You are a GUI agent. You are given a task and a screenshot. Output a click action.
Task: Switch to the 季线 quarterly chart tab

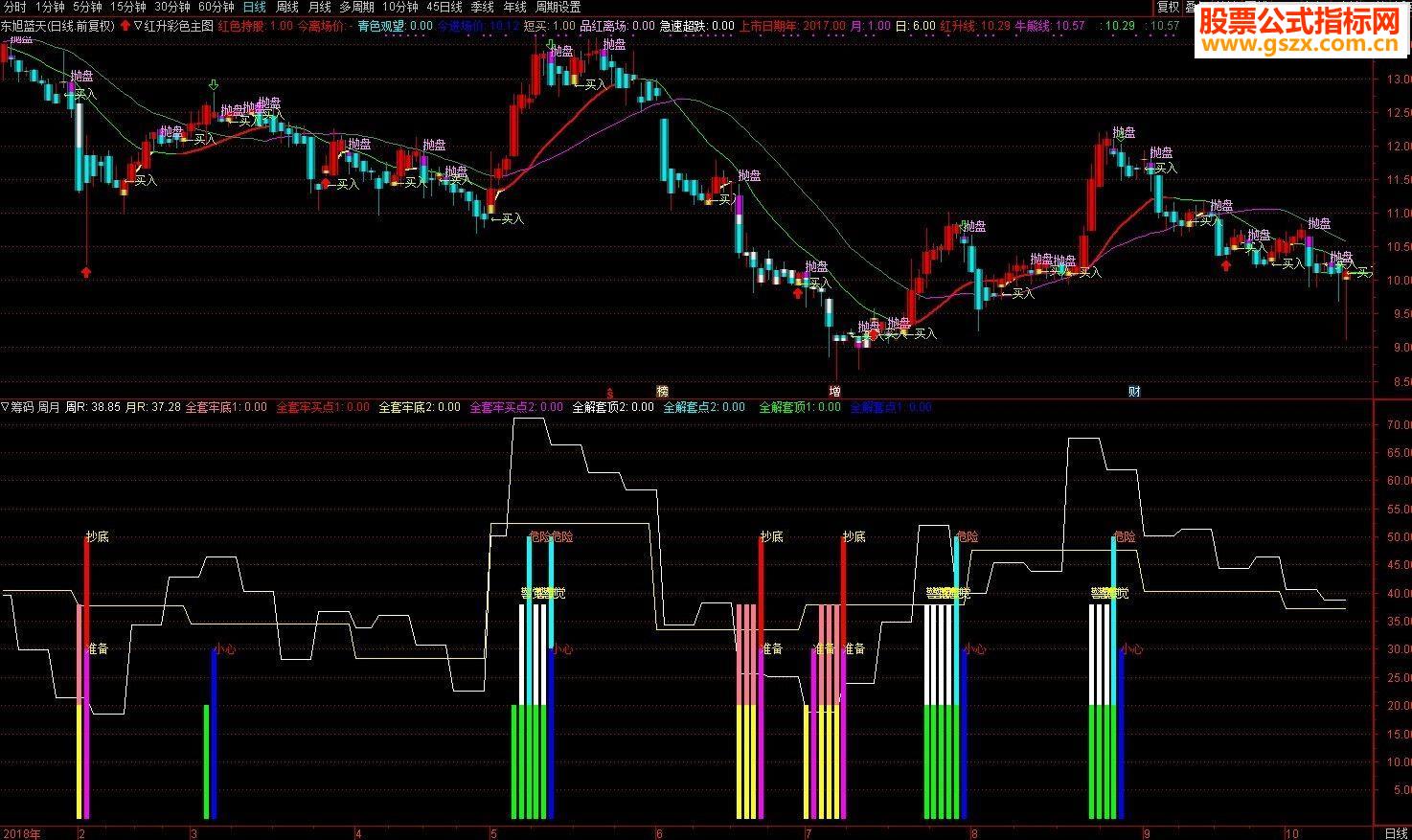(x=482, y=7)
